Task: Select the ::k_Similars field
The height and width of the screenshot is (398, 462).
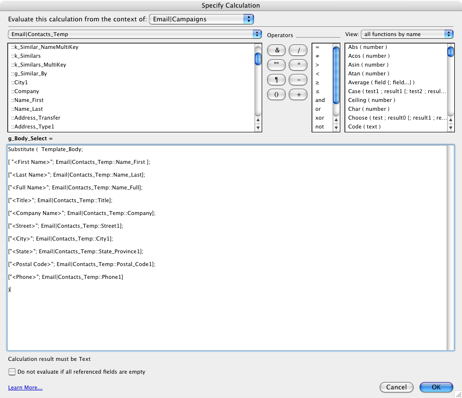Action: tap(131, 56)
